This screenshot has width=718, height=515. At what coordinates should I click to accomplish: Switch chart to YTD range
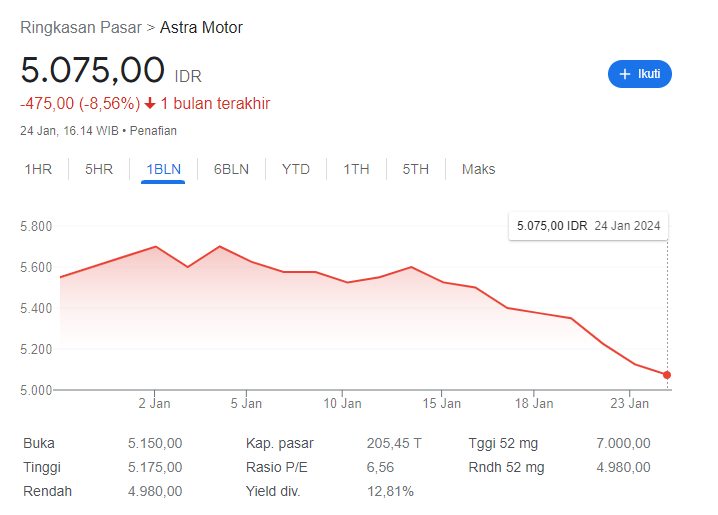tap(296, 169)
